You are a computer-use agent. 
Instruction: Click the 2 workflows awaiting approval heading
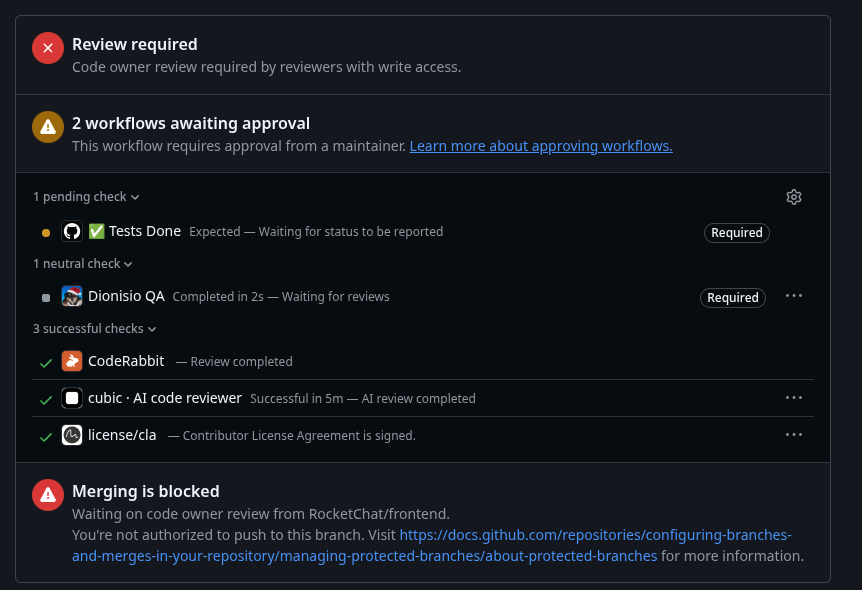click(191, 123)
